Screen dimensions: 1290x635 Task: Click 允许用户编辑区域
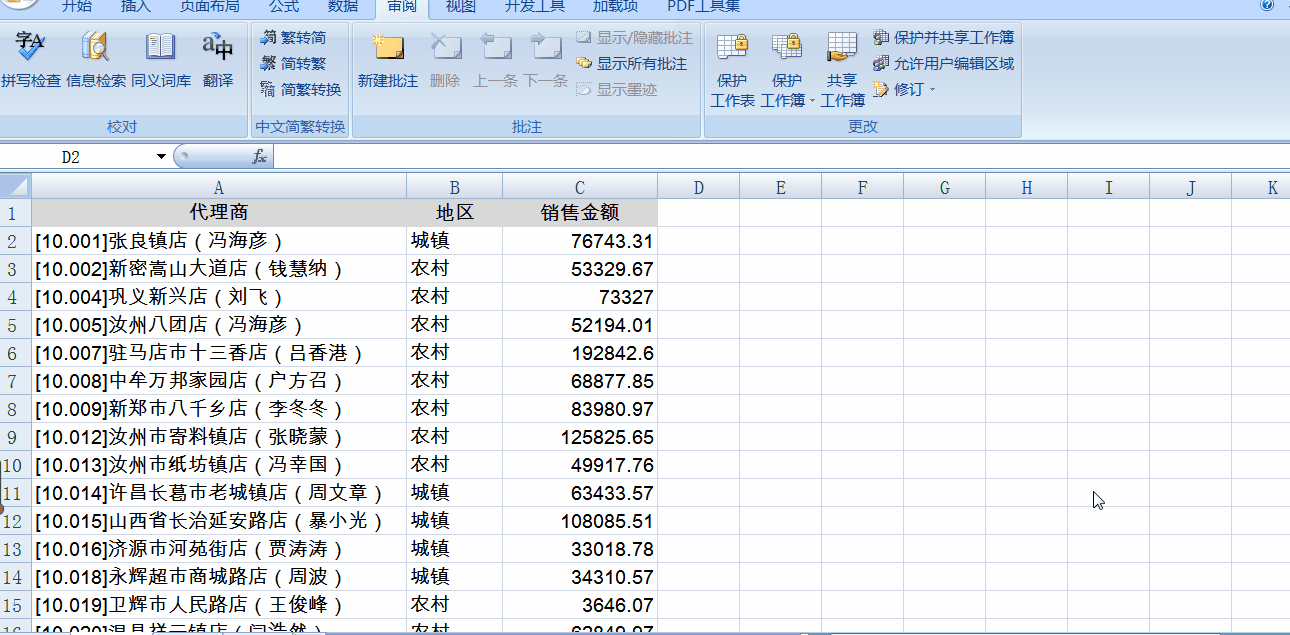943,63
